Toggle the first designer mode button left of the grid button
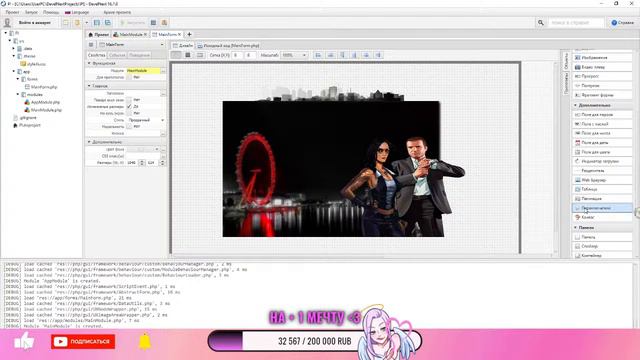The image size is (640, 360). click(176, 55)
